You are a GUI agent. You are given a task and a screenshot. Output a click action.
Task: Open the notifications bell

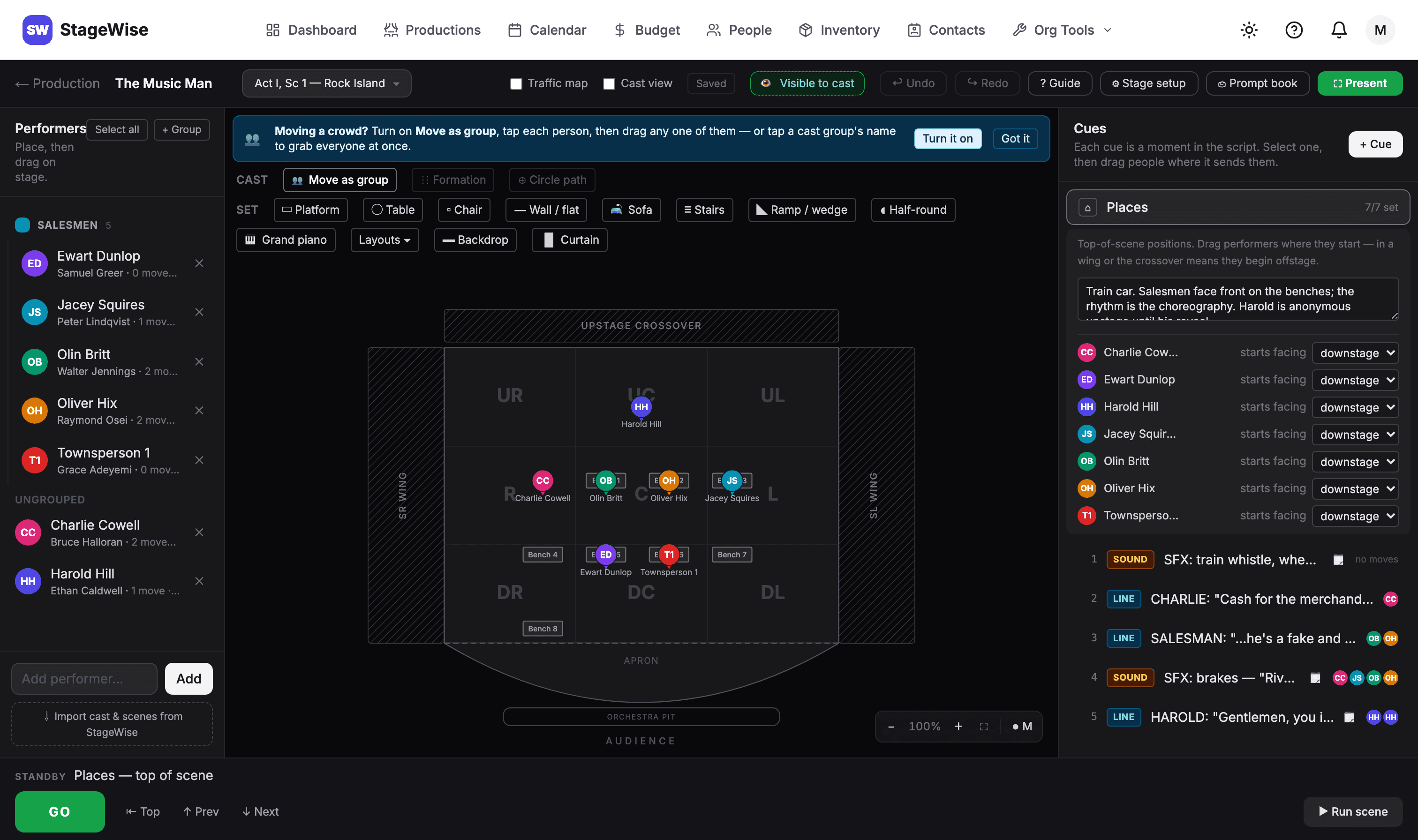(x=1339, y=30)
